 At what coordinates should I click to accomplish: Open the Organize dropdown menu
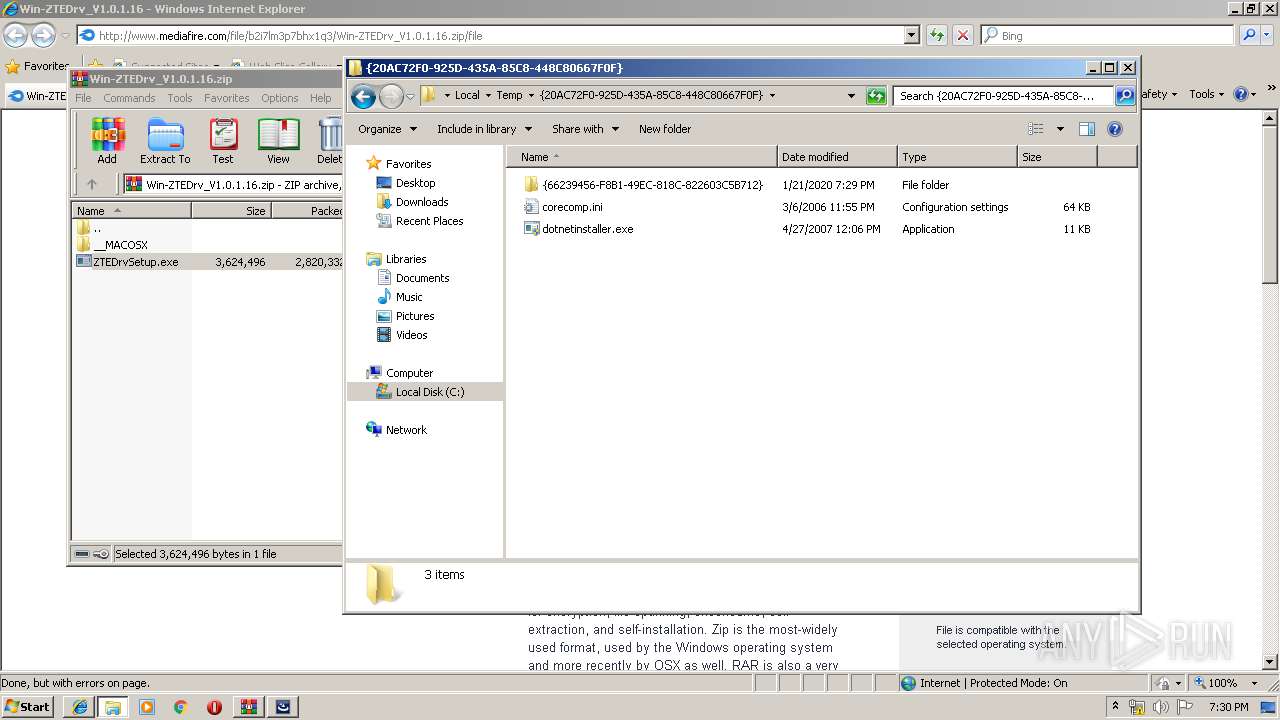pos(387,129)
